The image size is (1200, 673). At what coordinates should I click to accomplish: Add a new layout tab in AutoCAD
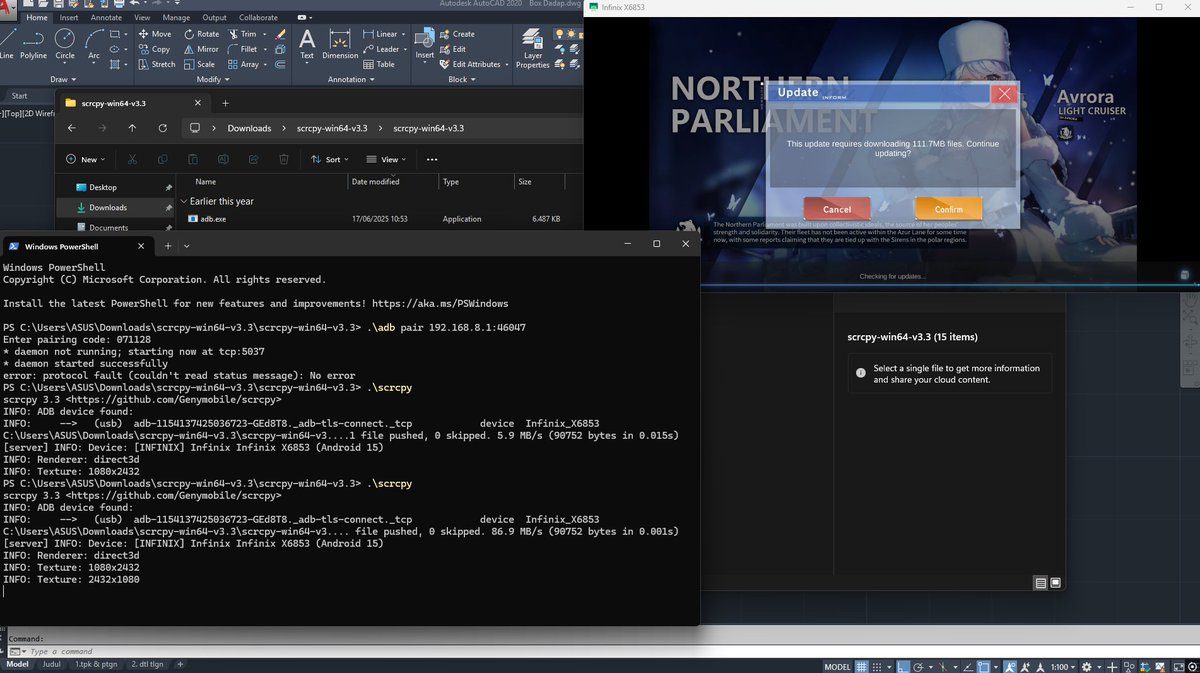180,664
